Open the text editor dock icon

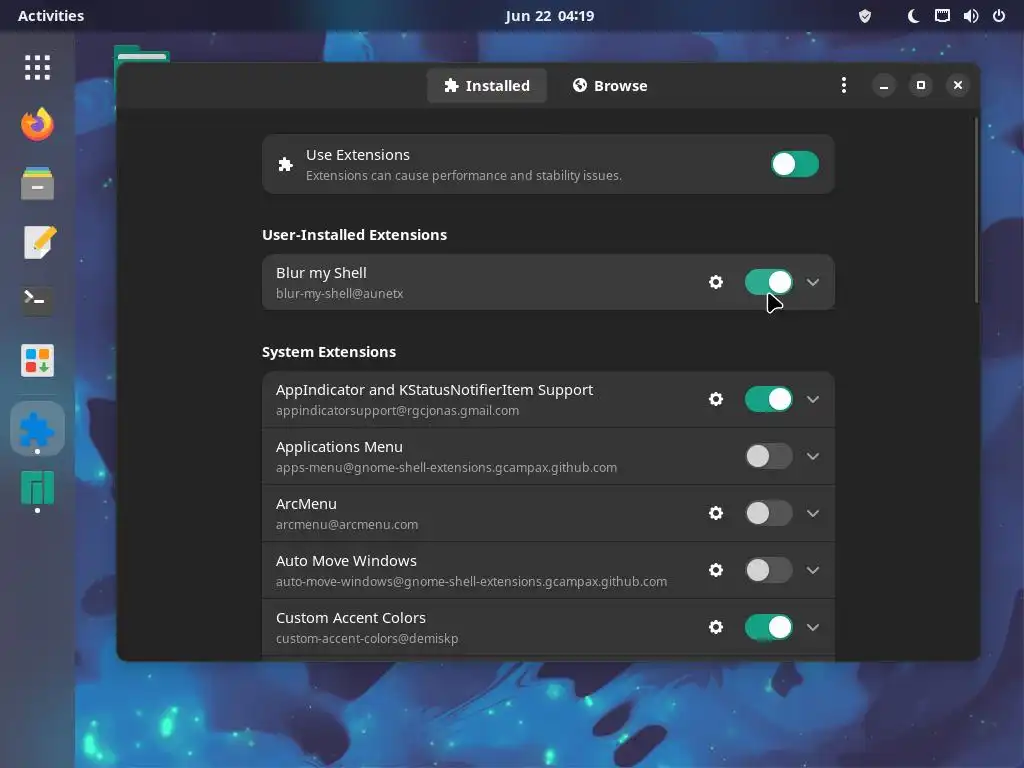pyautogui.click(x=39, y=242)
